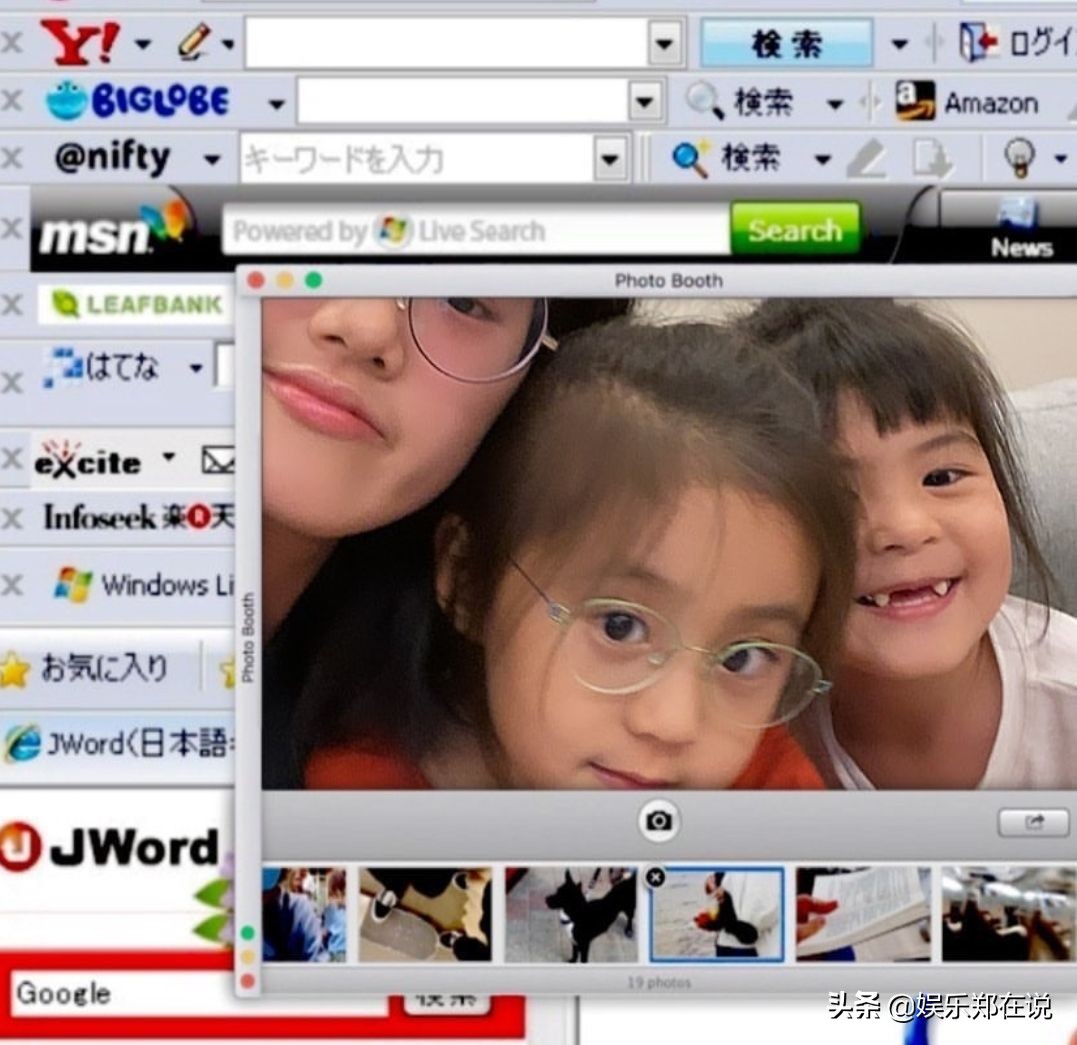Click the excite logo
The height and width of the screenshot is (1045, 1077).
(87, 460)
